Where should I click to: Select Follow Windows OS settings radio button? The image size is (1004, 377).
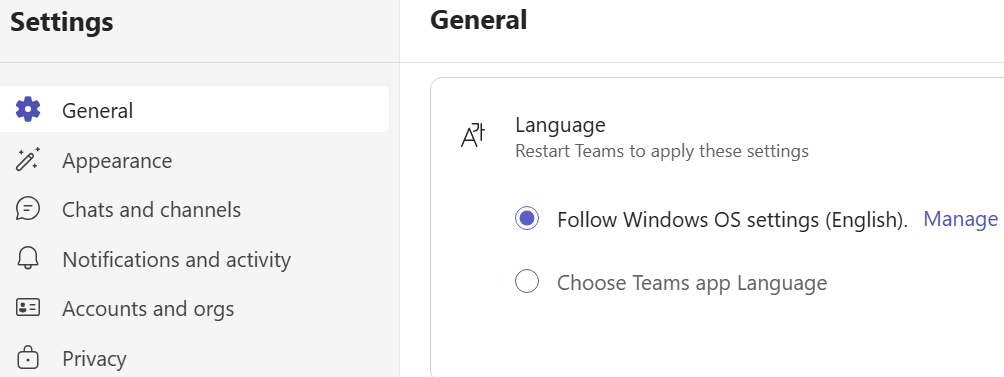[527, 219]
